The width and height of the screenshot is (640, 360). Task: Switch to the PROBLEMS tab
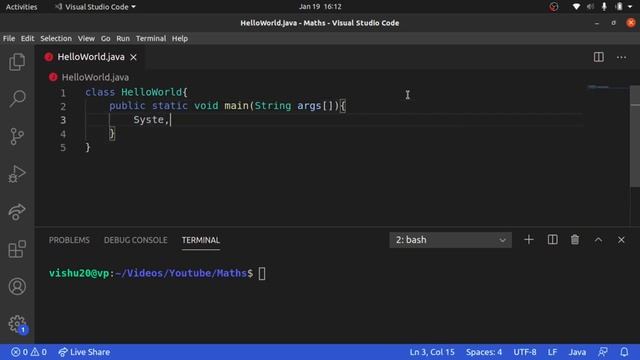69,240
